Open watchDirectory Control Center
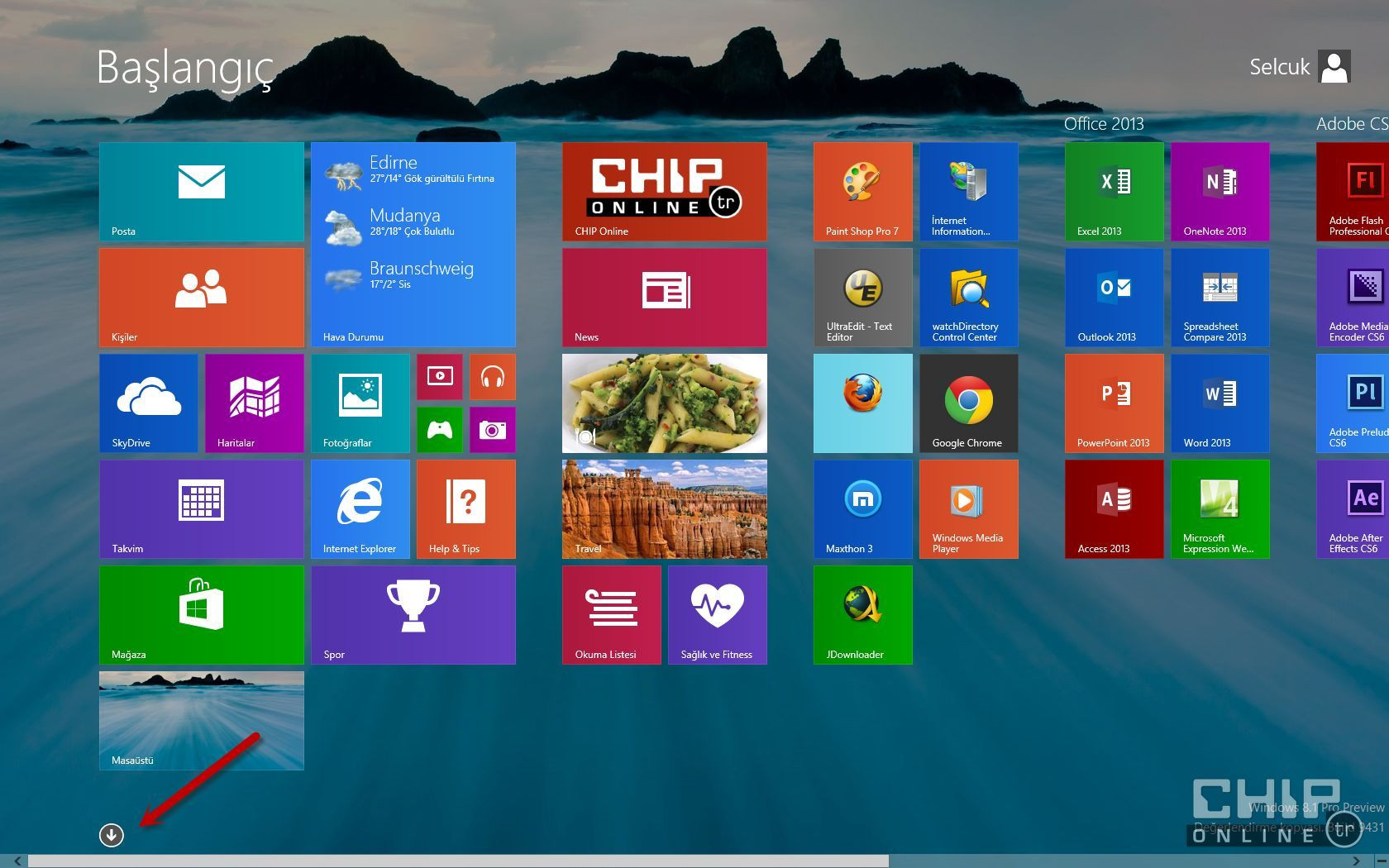 969,298
